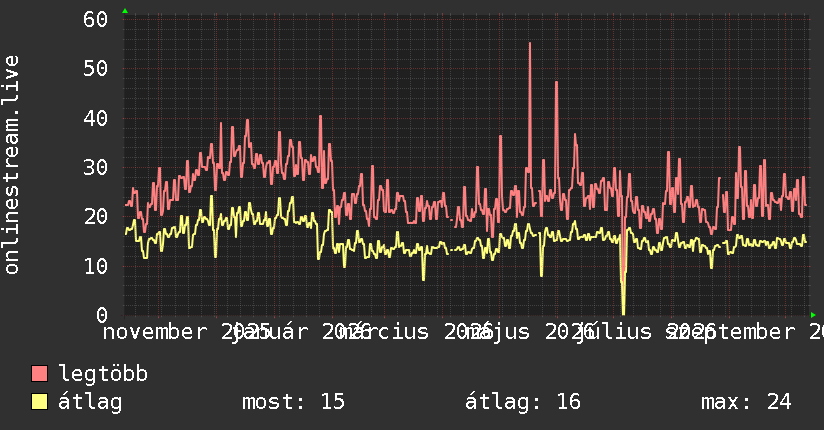Click the vertical axis title 'onlinestream.live'
This screenshot has height=430, width=824.
pyautogui.click(x=12, y=165)
